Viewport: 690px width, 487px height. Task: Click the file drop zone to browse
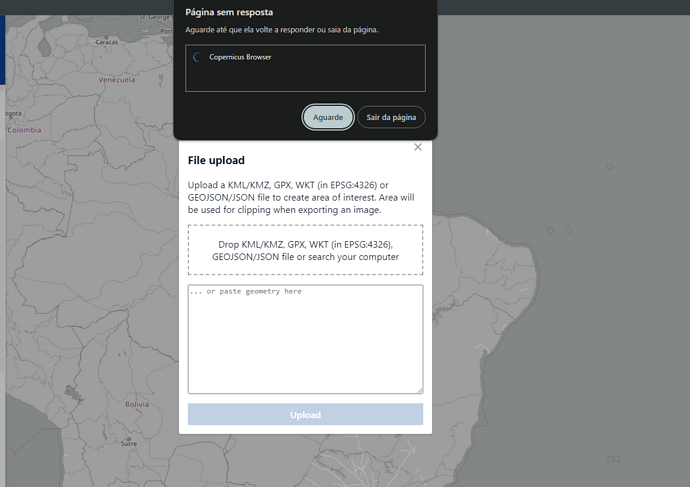(305, 250)
